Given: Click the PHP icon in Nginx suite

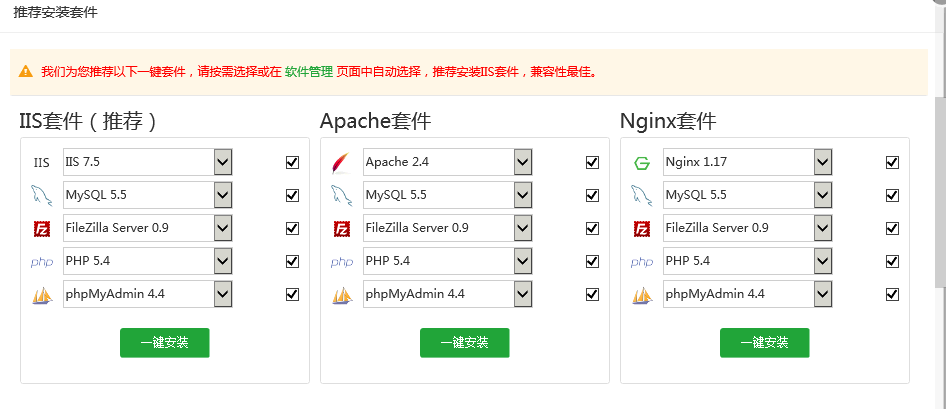Looking at the screenshot, I should tap(641, 262).
